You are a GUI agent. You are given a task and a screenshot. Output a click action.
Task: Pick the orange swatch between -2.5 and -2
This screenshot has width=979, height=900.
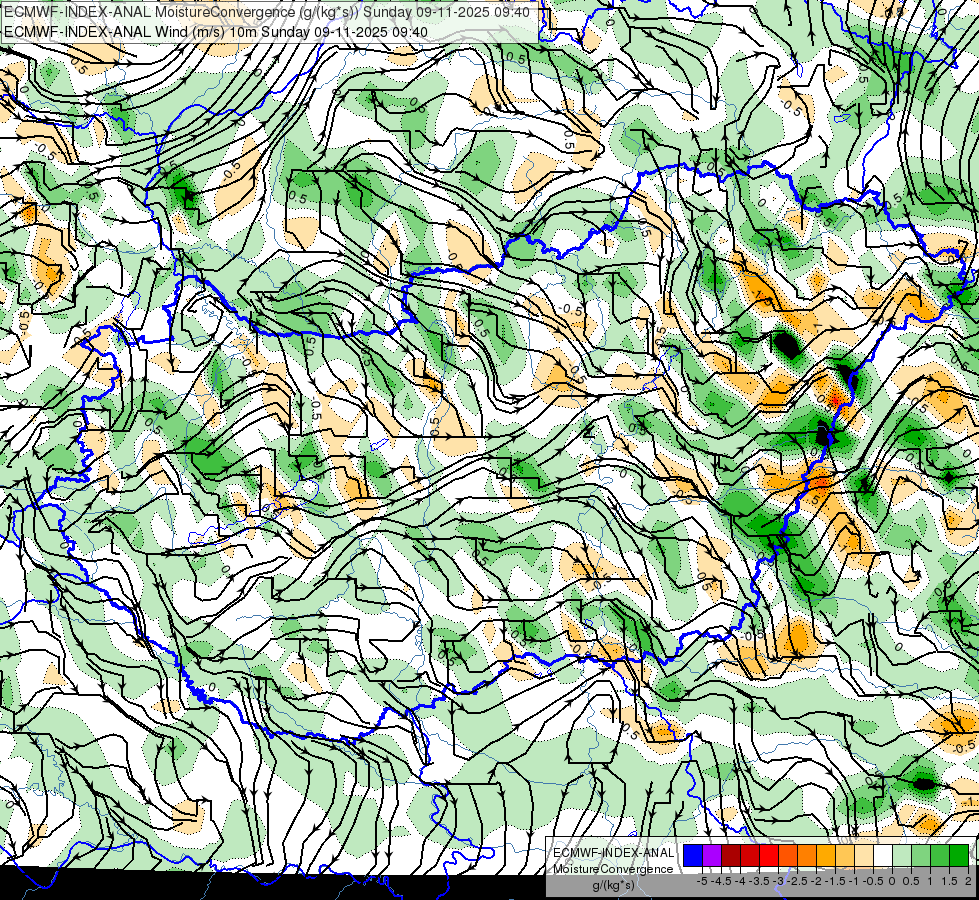pos(807,855)
